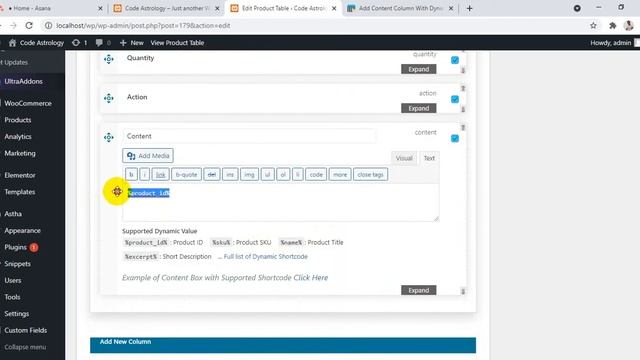Click the Add Media button
Image resolution: width=640 pixels, height=360 pixels.
(148, 156)
